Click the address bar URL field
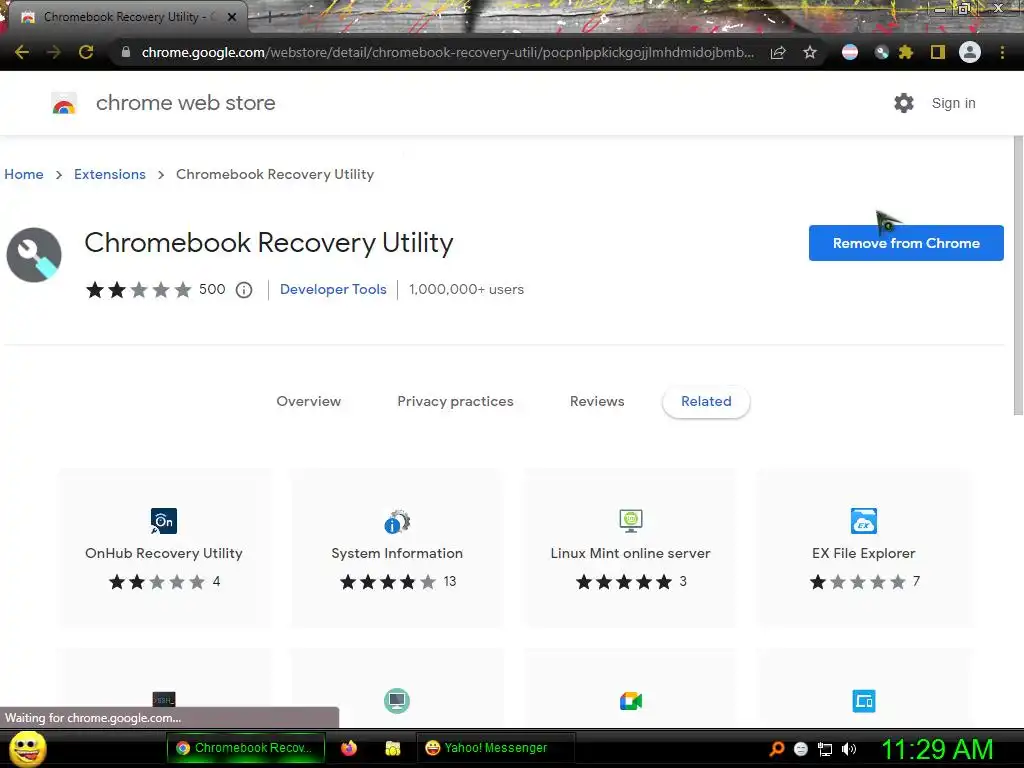Viewport: 1024px width, 768px height. [x=447, y=52]
